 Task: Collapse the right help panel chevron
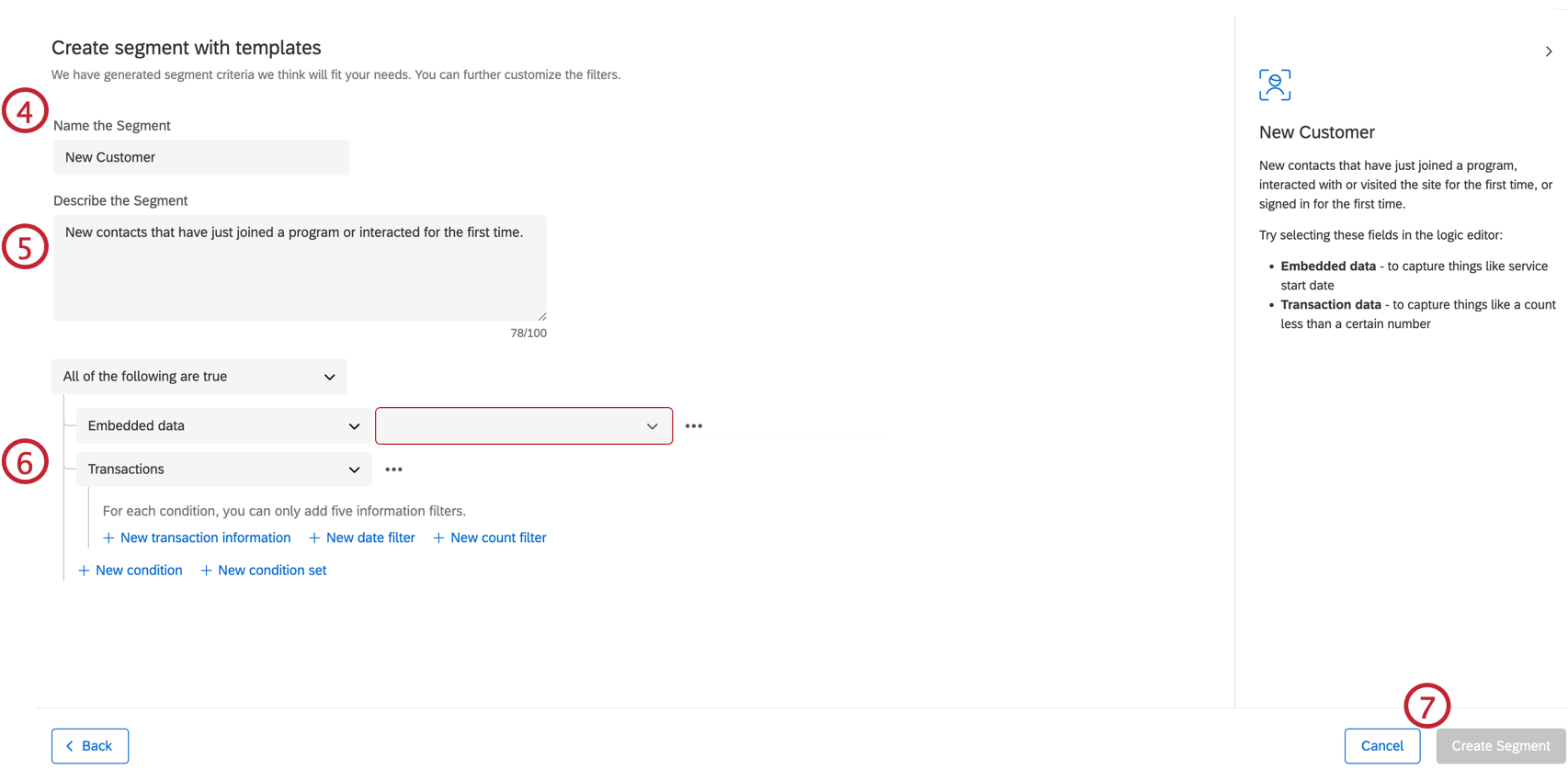coord(1549,51)
